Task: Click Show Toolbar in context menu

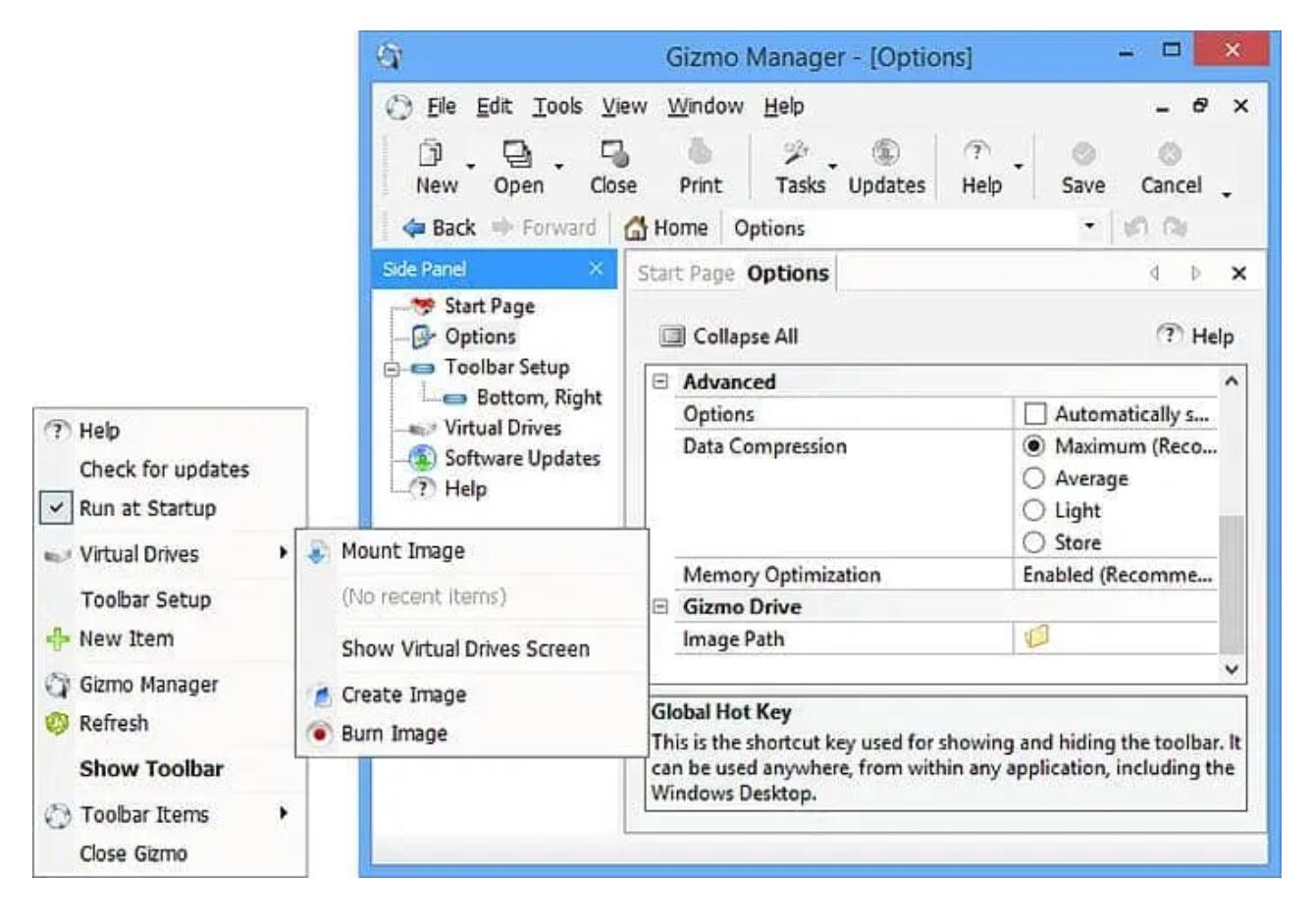Action: [x=151, y=769]
